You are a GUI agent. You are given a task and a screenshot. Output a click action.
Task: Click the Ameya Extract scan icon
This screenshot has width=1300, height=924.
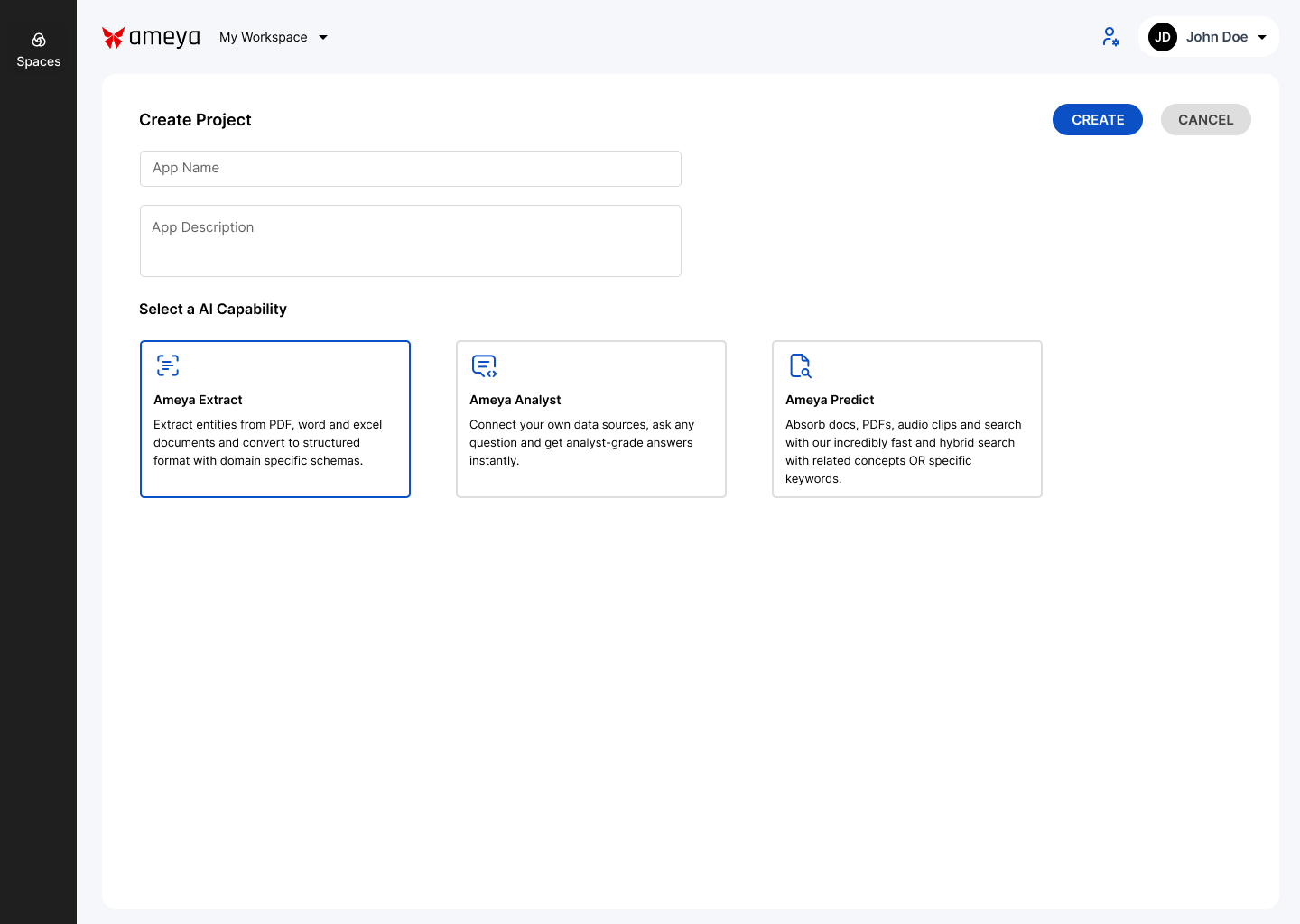(168, 365)
